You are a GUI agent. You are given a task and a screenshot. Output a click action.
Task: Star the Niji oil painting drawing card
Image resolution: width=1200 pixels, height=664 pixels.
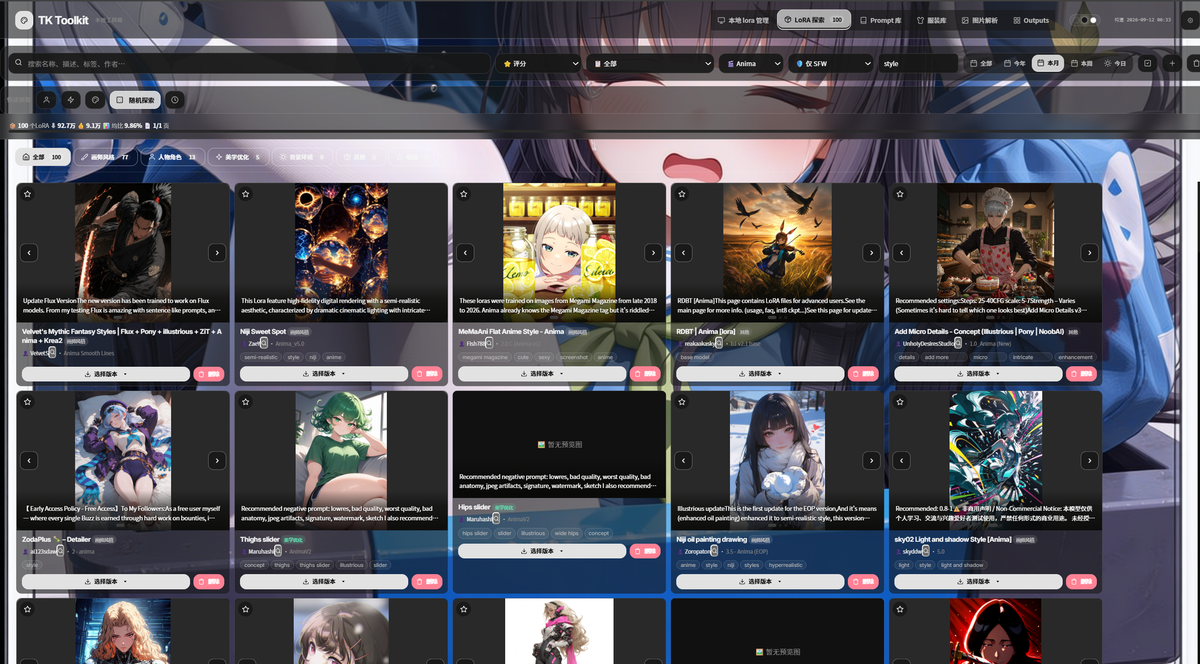click(682, 402)
